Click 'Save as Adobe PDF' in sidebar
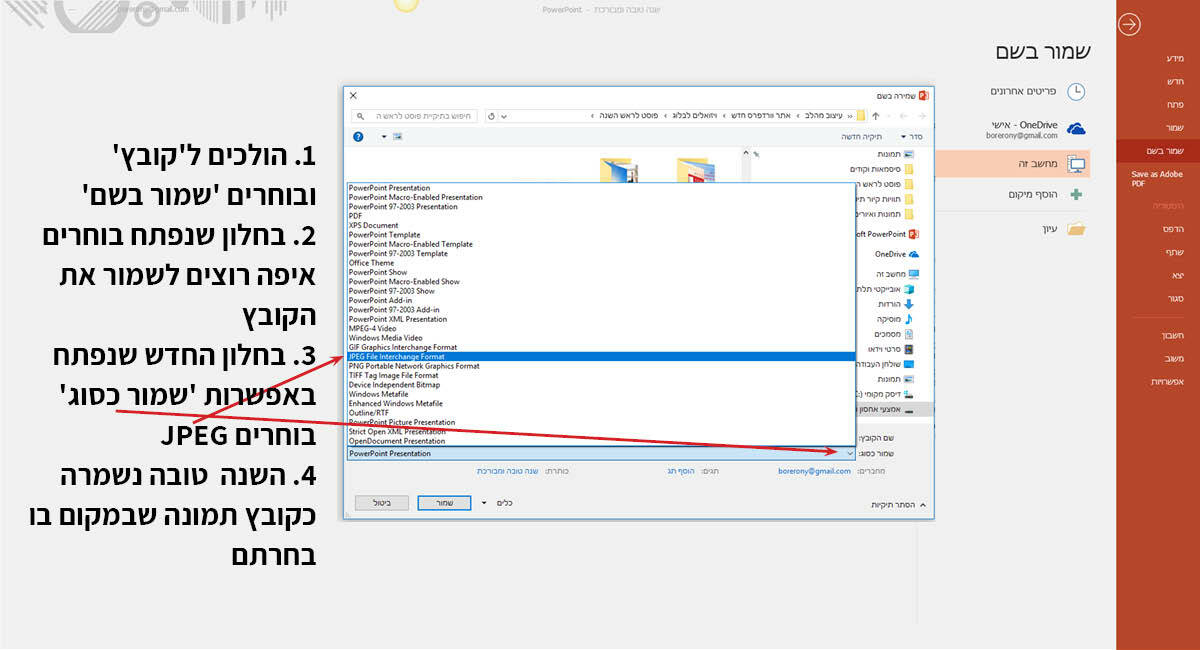The height and width of the screenshot is (650, 1200). click(1157, 179)
